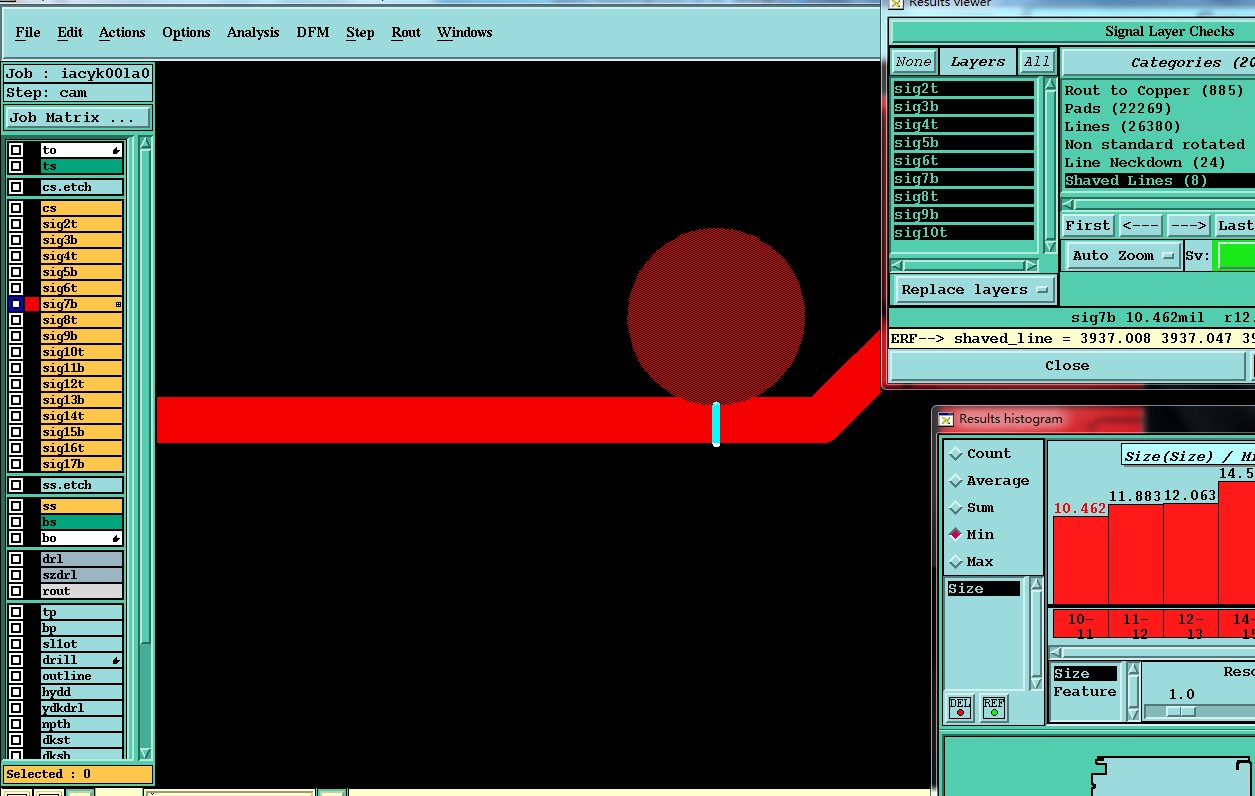
Task: Open the Edit menu
Action: point(70,32)
